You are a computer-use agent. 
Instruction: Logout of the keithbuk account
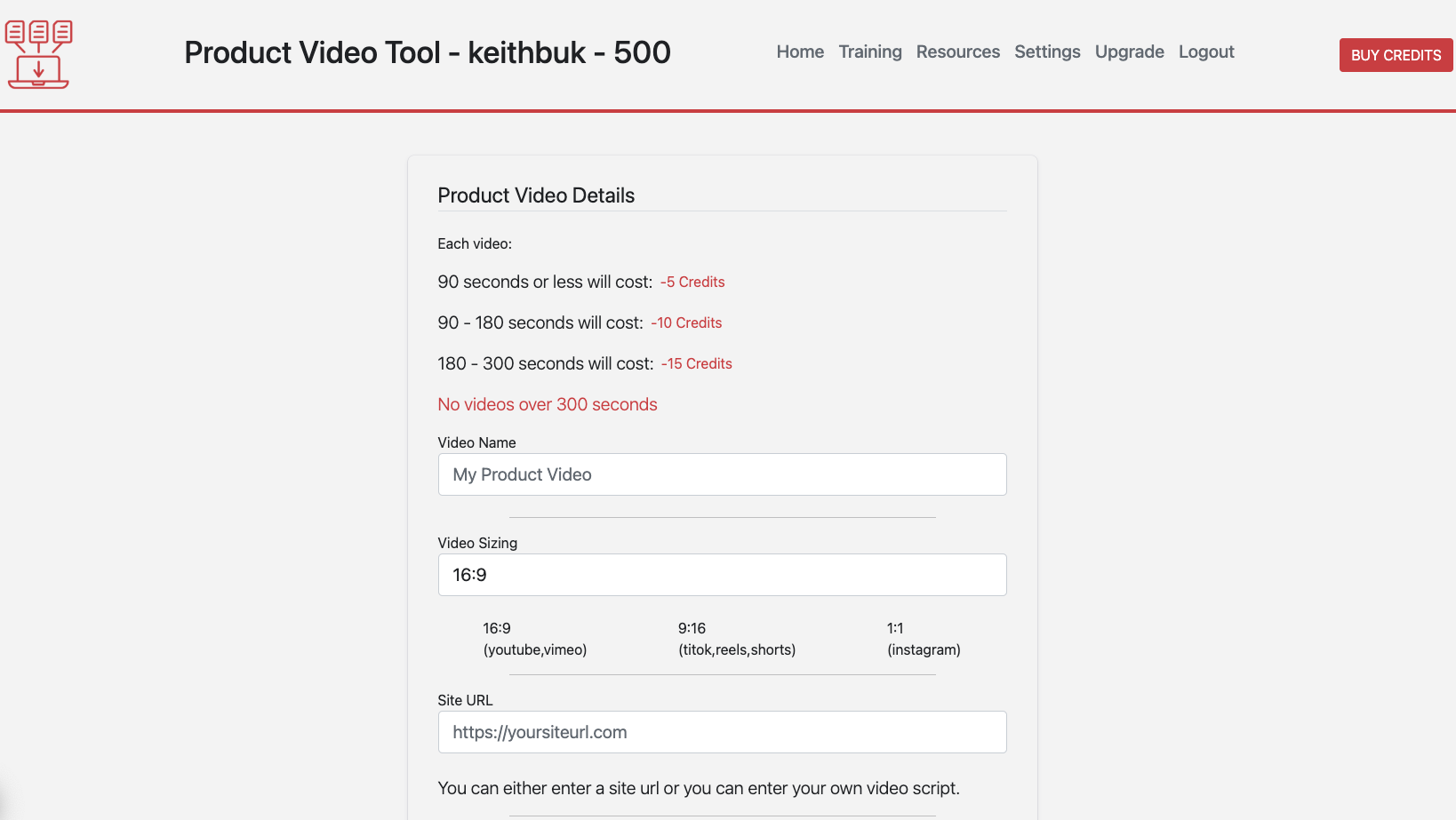pyautogui.click(x=1205, y=52)
